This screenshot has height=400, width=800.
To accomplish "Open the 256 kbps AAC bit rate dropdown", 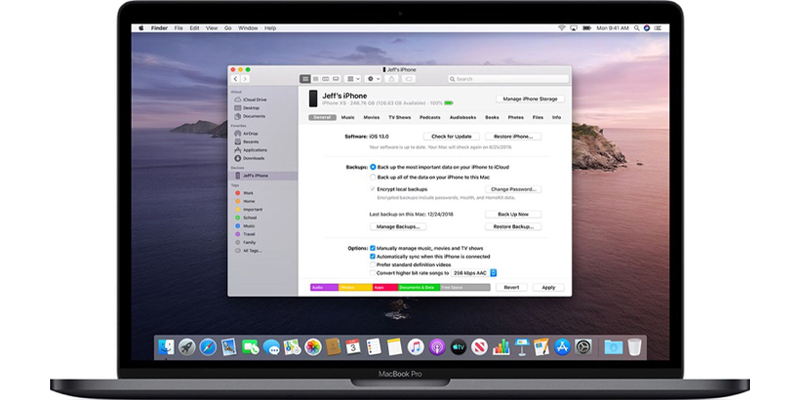I will (474, 273).
